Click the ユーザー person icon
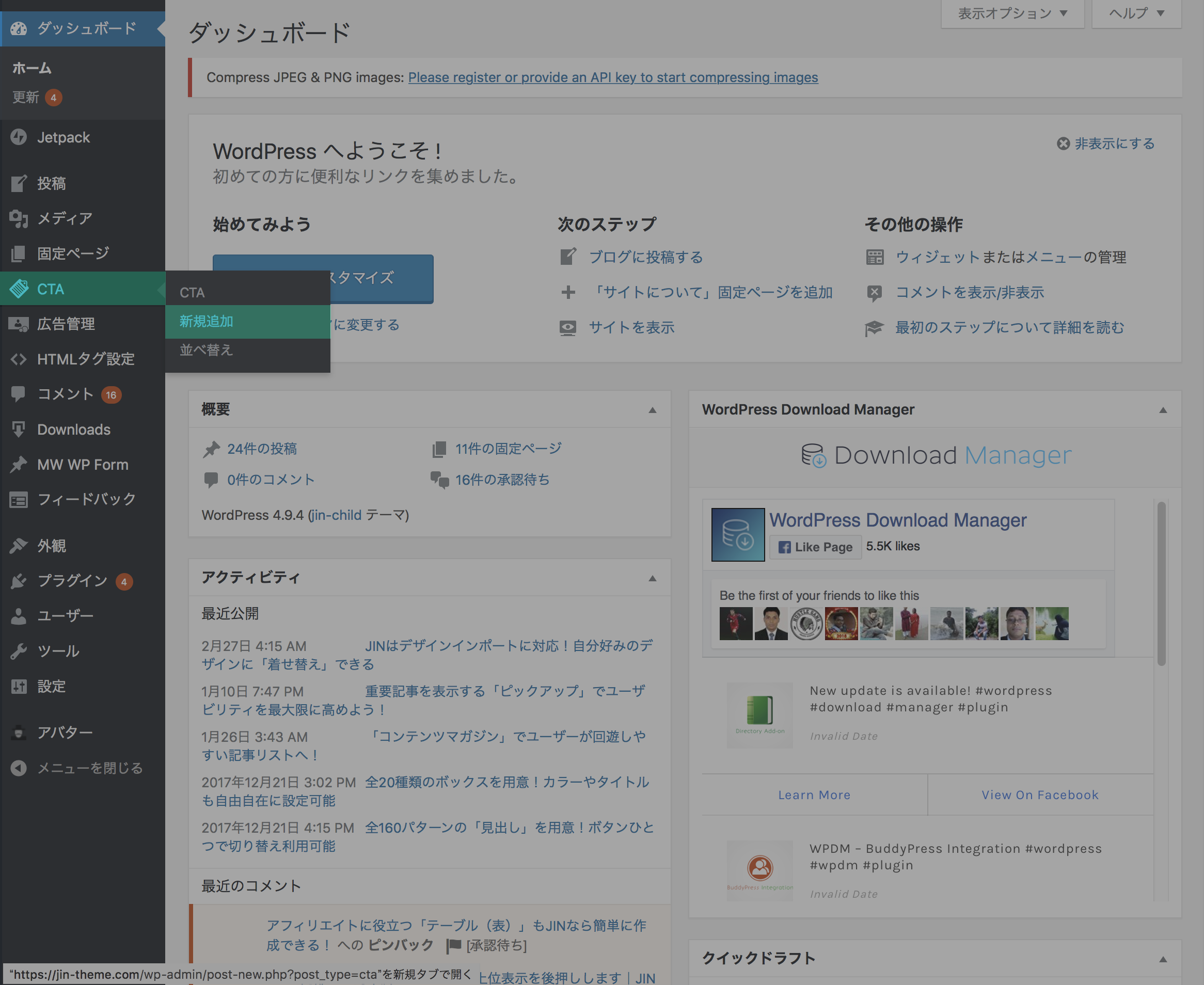Viewport: 1204px width, 985px height. [x=19, y=616]
